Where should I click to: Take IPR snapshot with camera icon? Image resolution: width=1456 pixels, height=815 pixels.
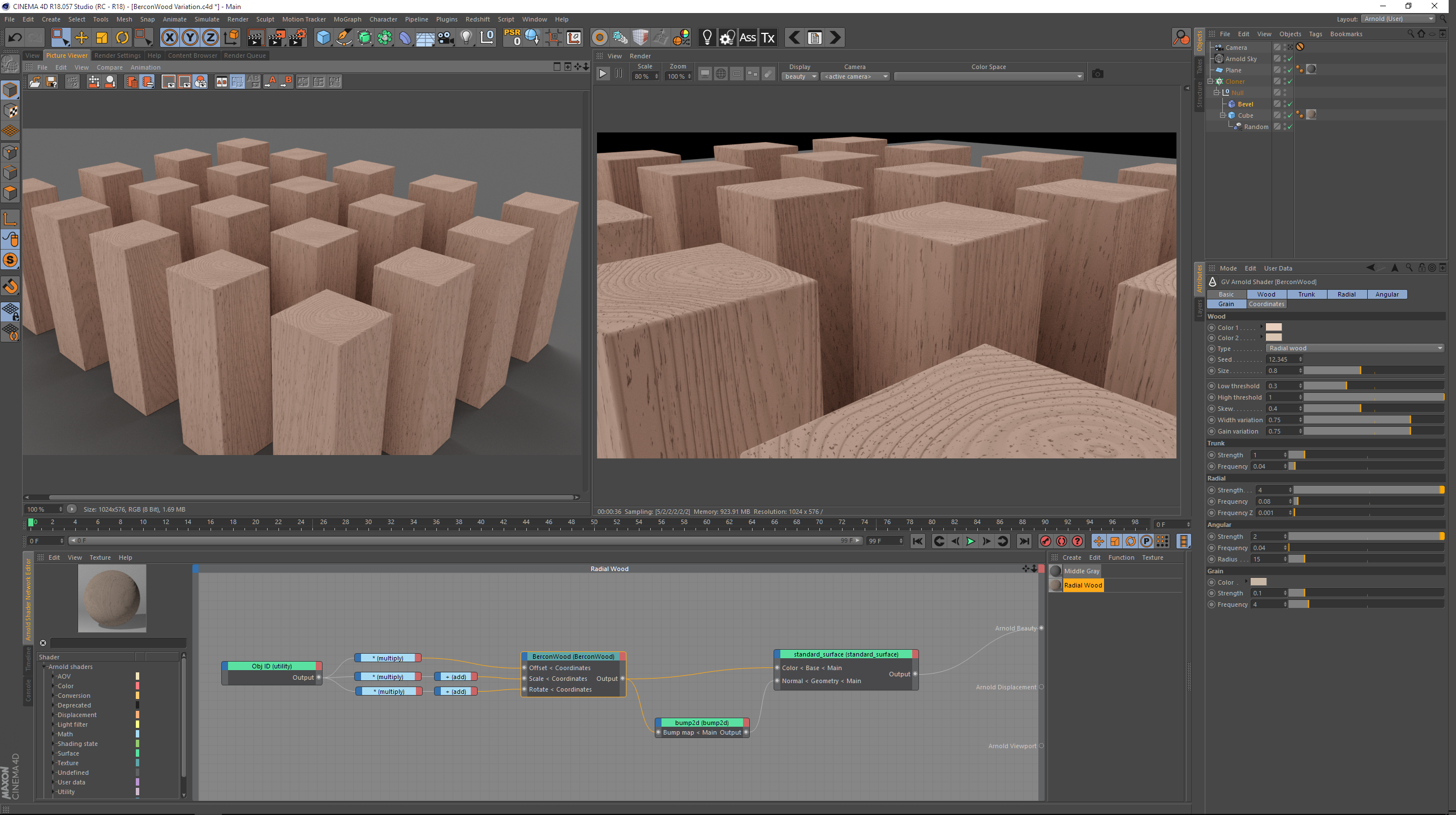coord(1097,74)
